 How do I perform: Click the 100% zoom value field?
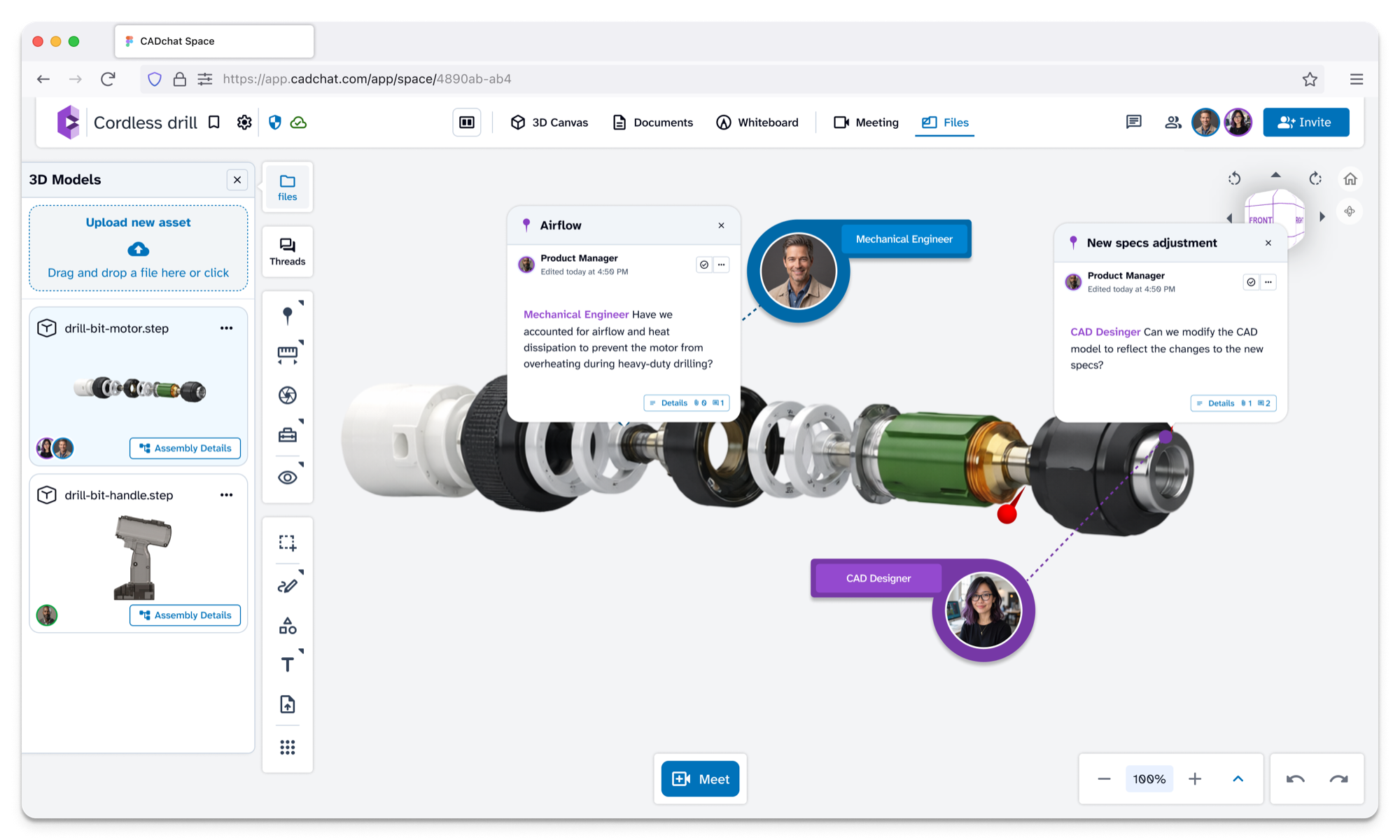(1149, 779)
